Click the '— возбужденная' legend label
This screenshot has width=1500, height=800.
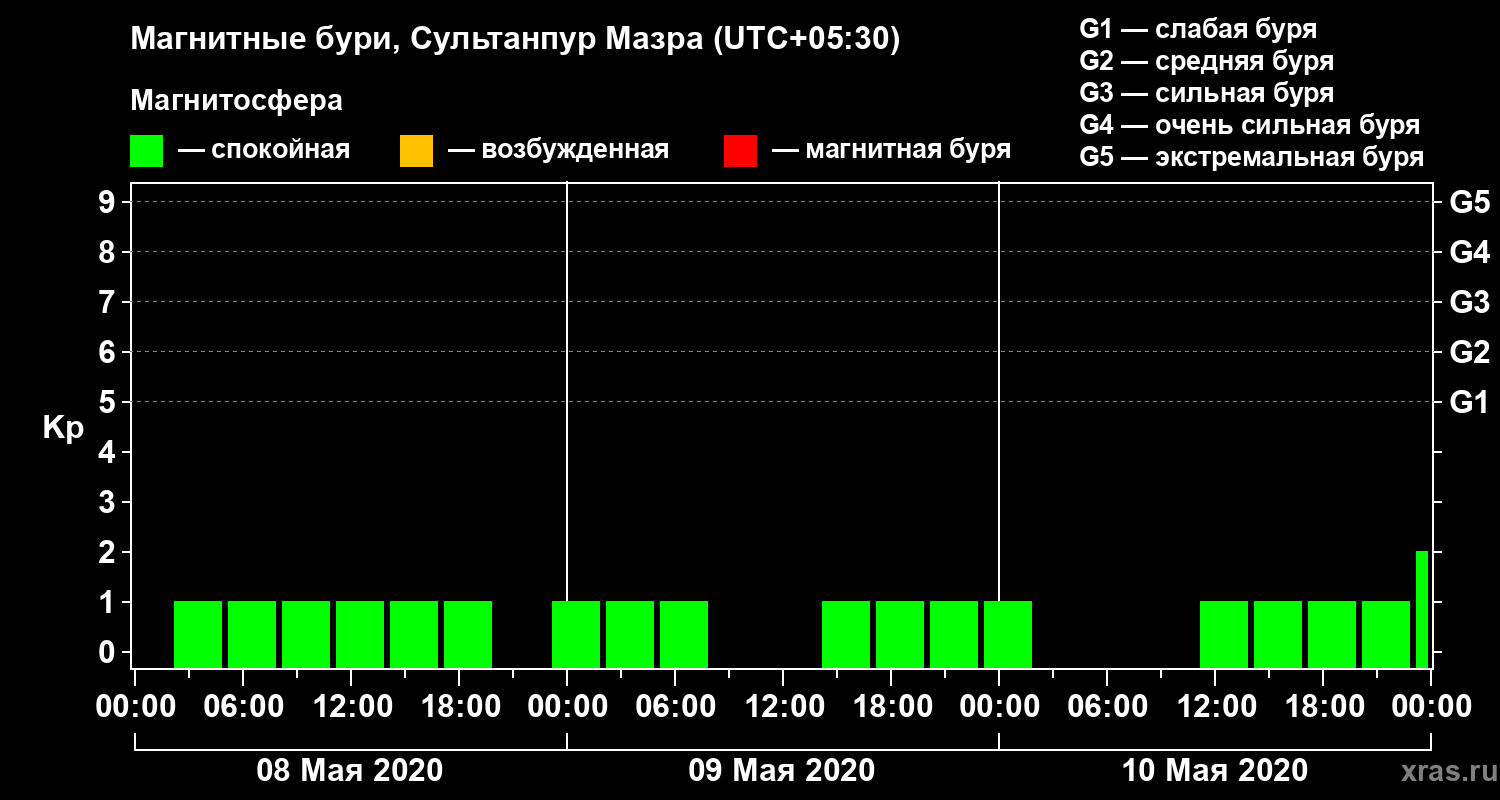558,150
